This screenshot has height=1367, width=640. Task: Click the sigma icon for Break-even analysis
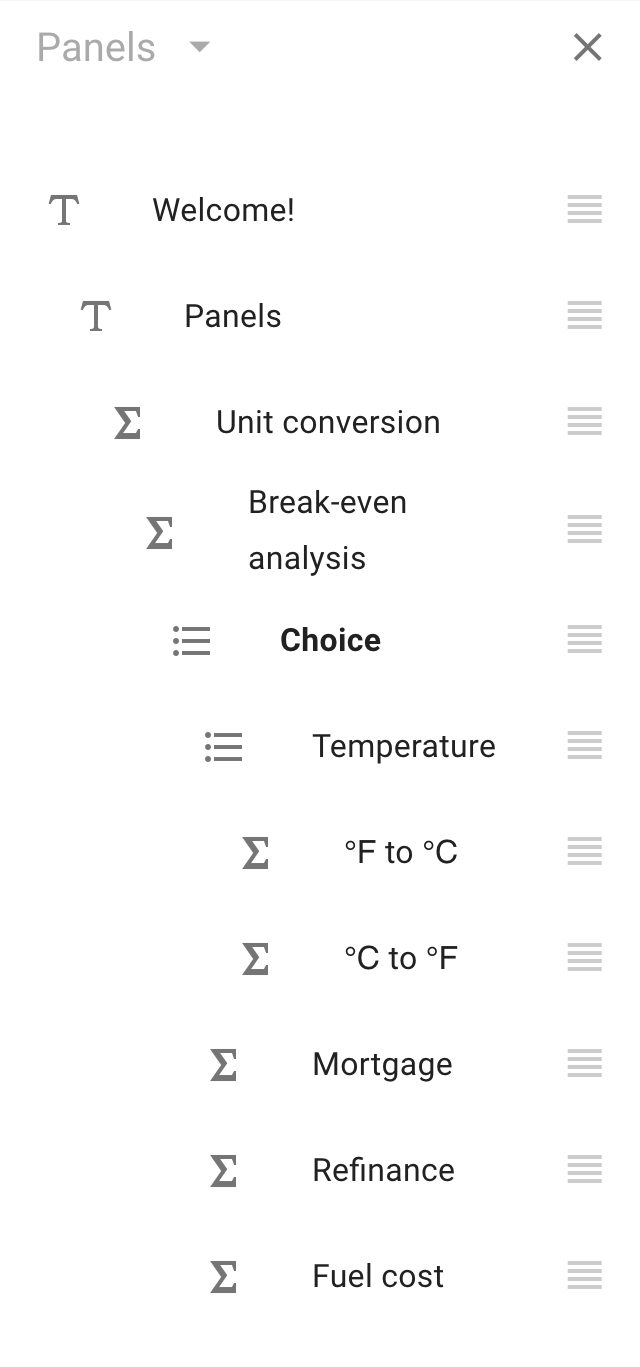(160, 531)
